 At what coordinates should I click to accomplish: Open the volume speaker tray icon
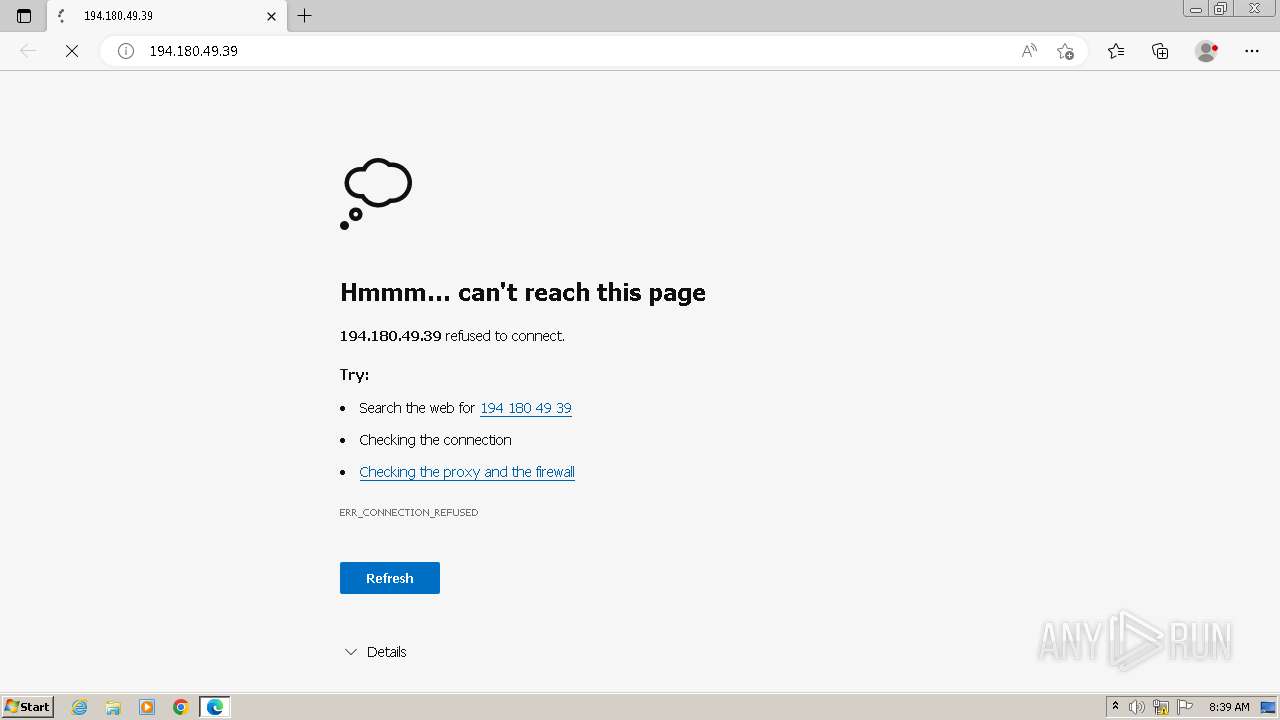pos(1137,707)
